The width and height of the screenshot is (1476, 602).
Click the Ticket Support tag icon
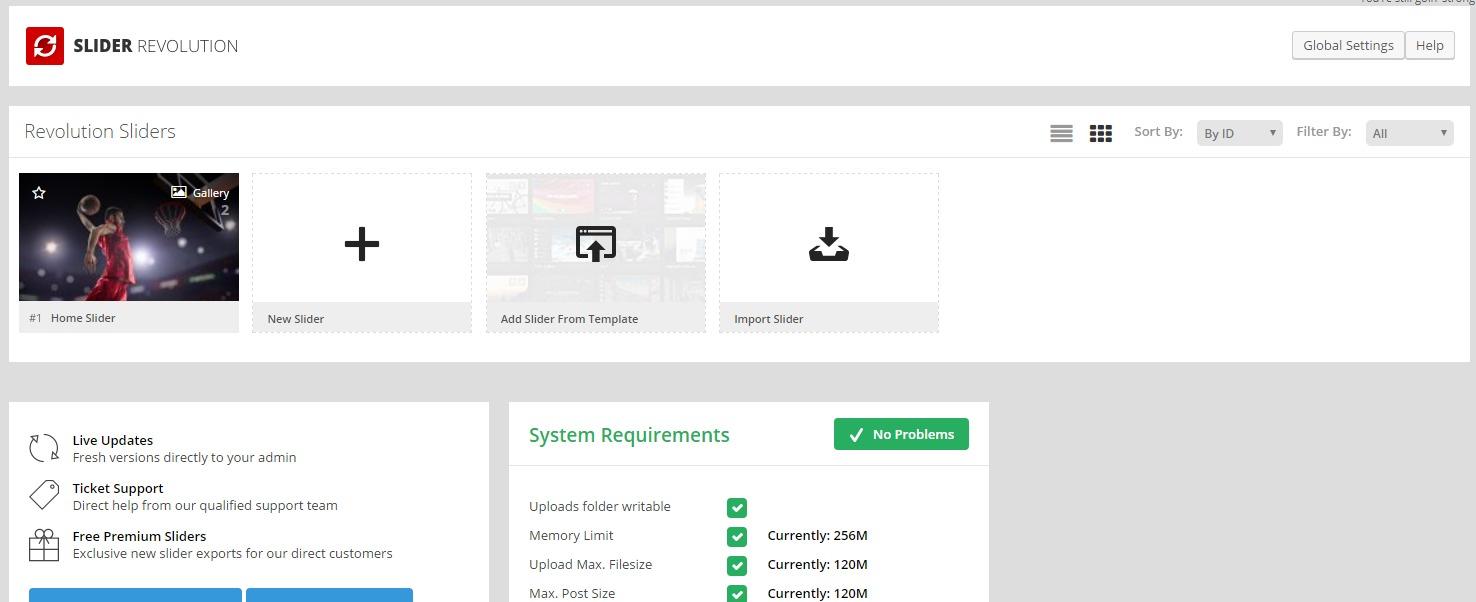pyautogui.click(x=44, y=496)
